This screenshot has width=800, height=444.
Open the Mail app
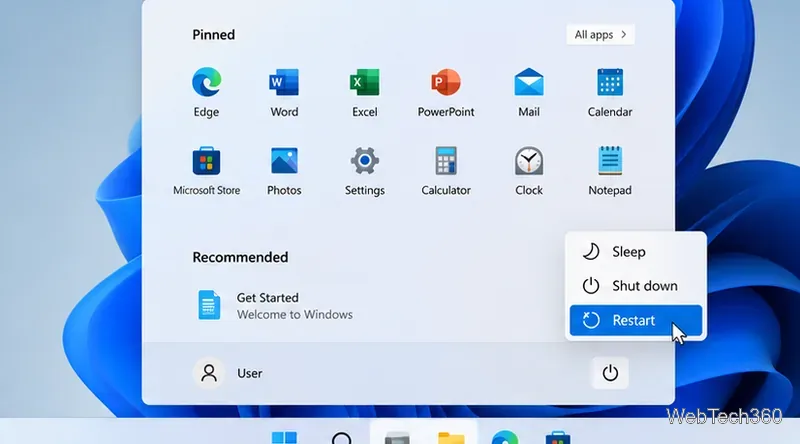coord(529,92)
